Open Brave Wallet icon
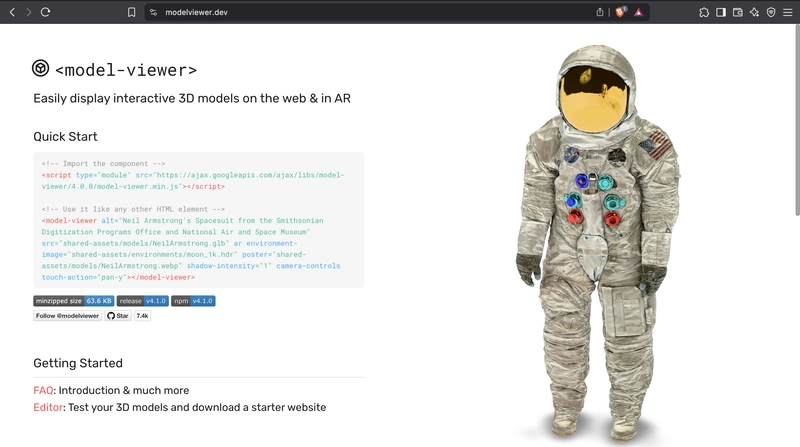Screen dimensions: 800x447 coord(738,12)
